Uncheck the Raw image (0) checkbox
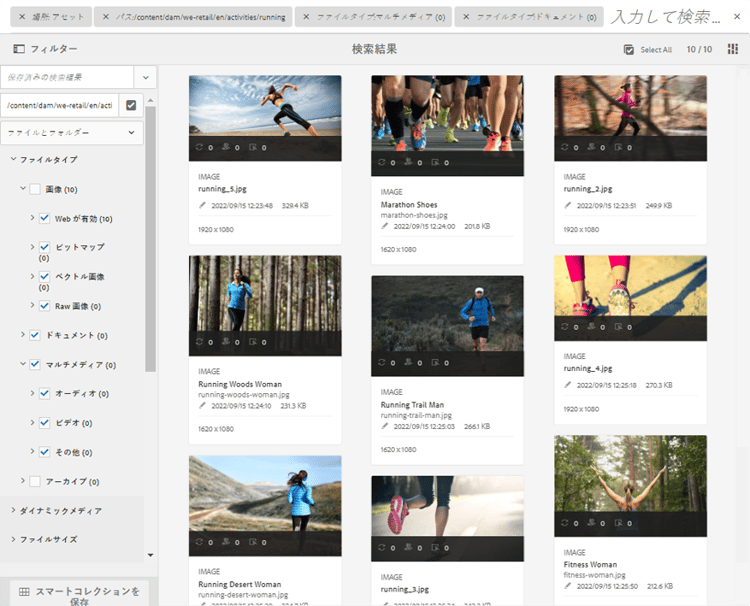The image size is (750, 606). point(44,306)
